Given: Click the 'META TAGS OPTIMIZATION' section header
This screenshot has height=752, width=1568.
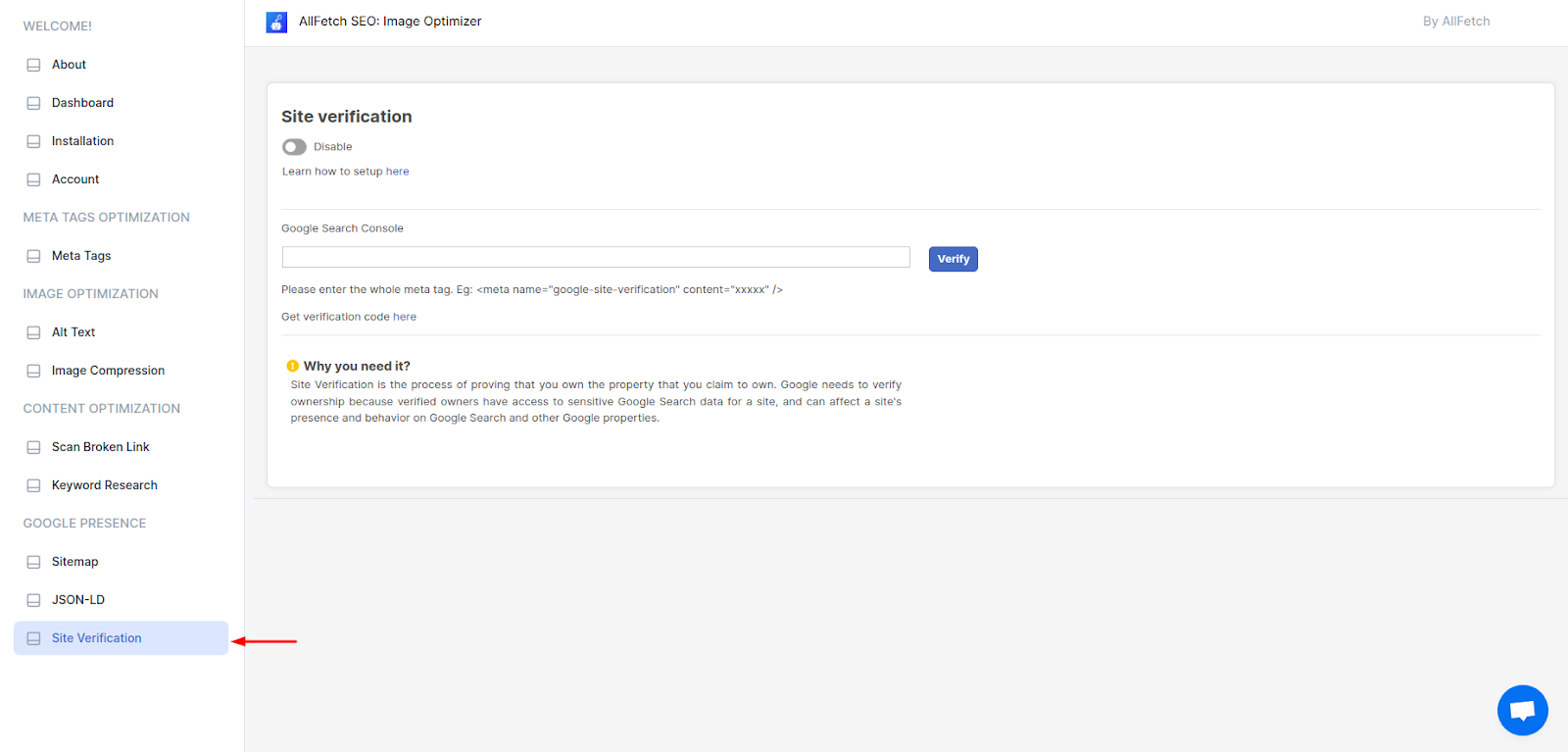Looking at the screenshot, I should [107, 218].
